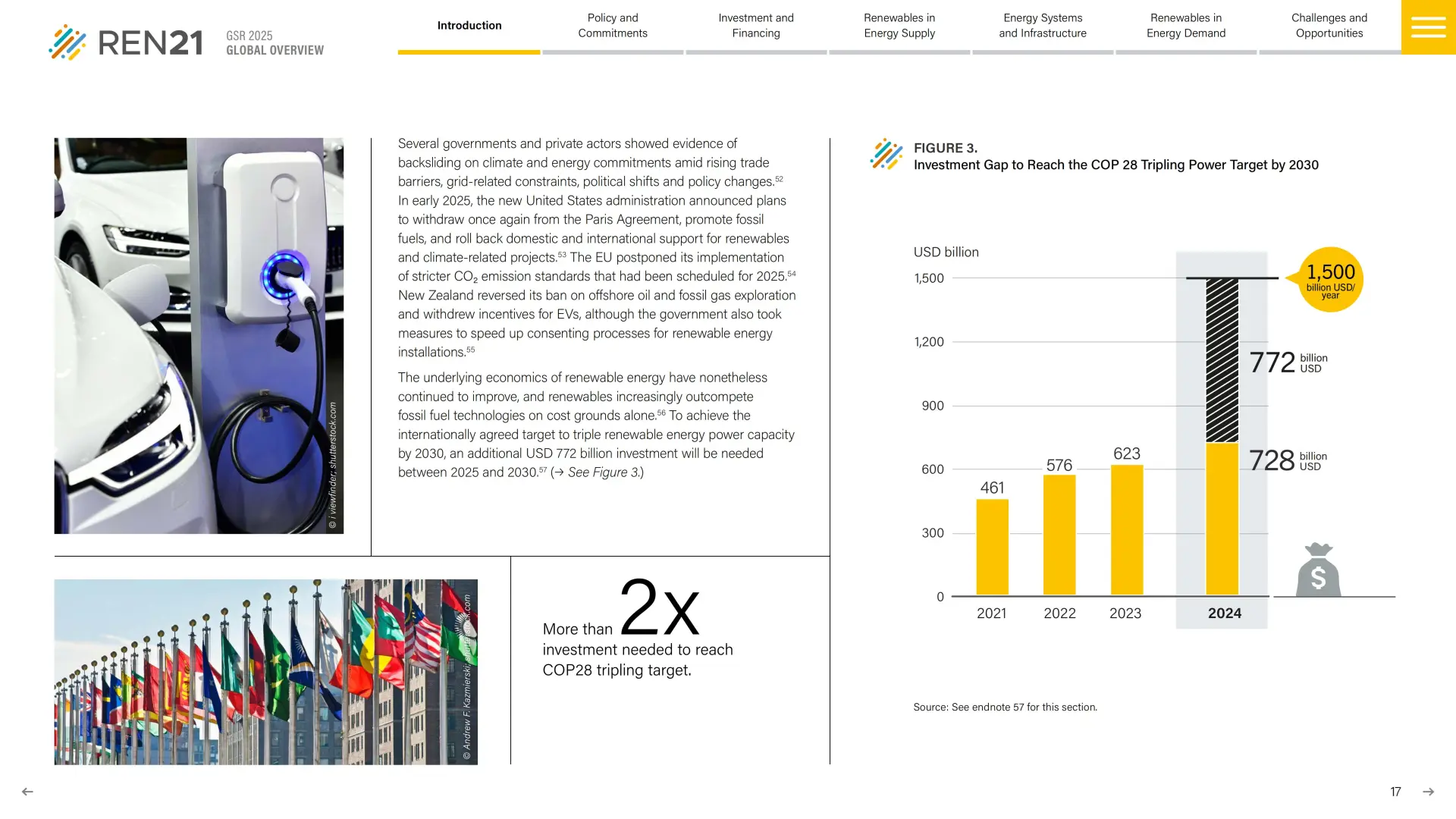The height and width of the screenshot is (819, 1456).
Task: Click the 2024 yellow bar in chart
Action: [1222, 519]
